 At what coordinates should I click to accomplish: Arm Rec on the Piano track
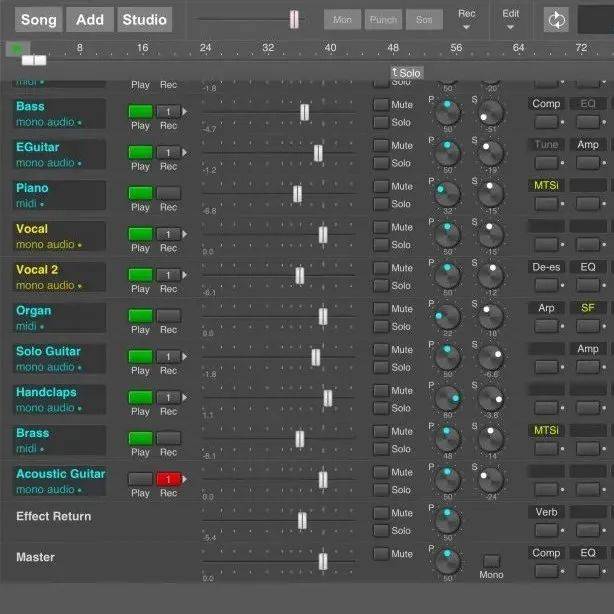pyautogui.click(x=168, y=193)
